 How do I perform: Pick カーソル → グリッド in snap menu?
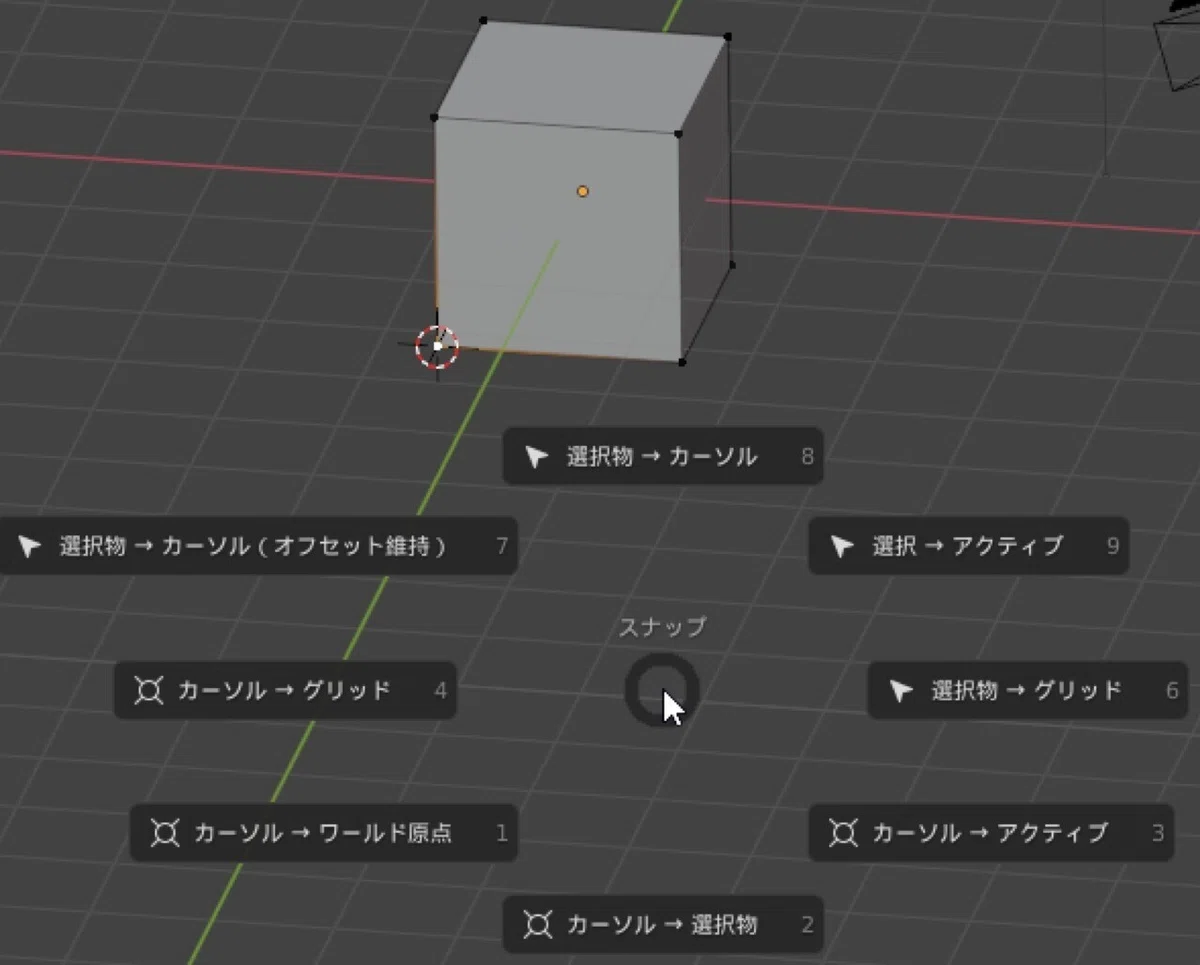(x=285, y=690)
